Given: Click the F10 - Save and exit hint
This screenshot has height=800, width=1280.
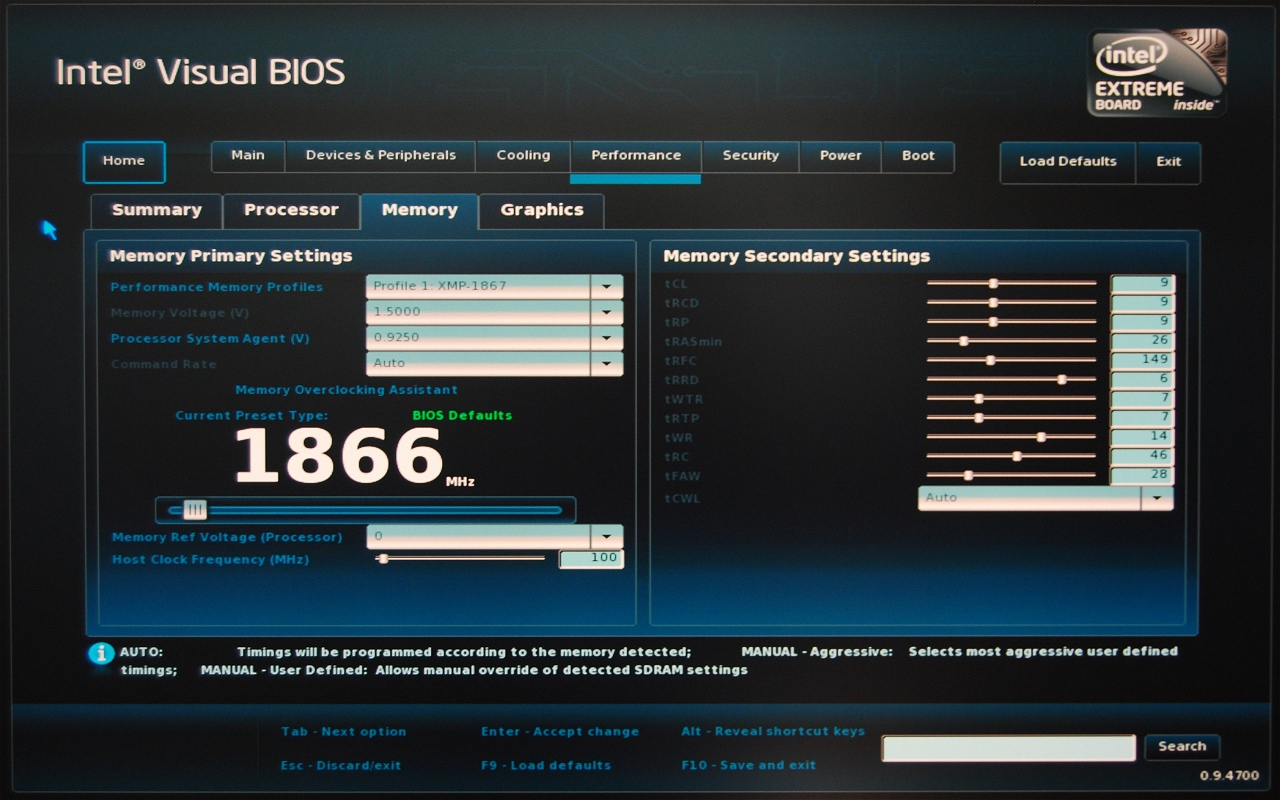Looking at the screenshot, I should pyautogui.click(x=749, y=766).
